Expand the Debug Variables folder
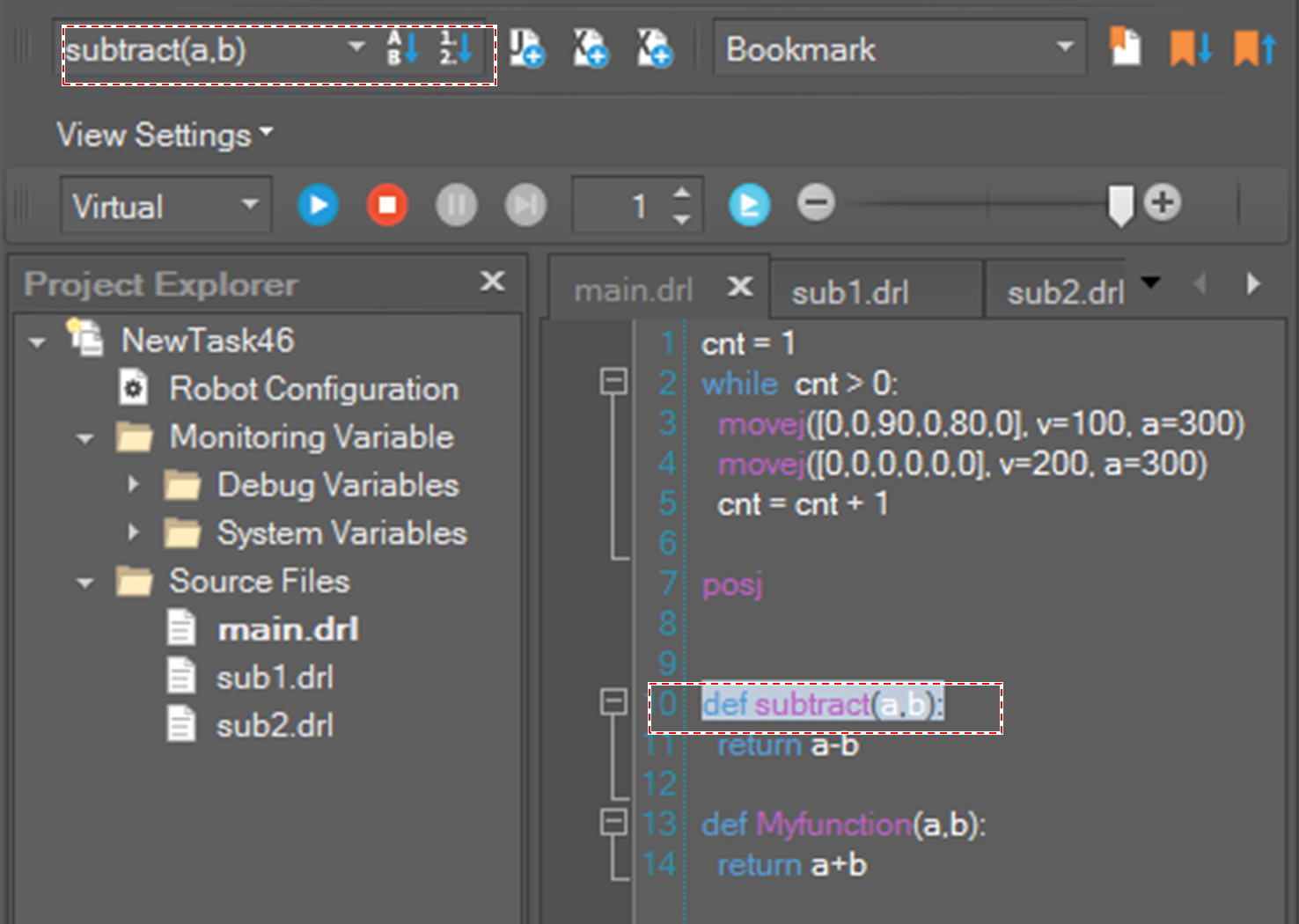This screenshot has height=924, width=1299. [x=134, y=485]
